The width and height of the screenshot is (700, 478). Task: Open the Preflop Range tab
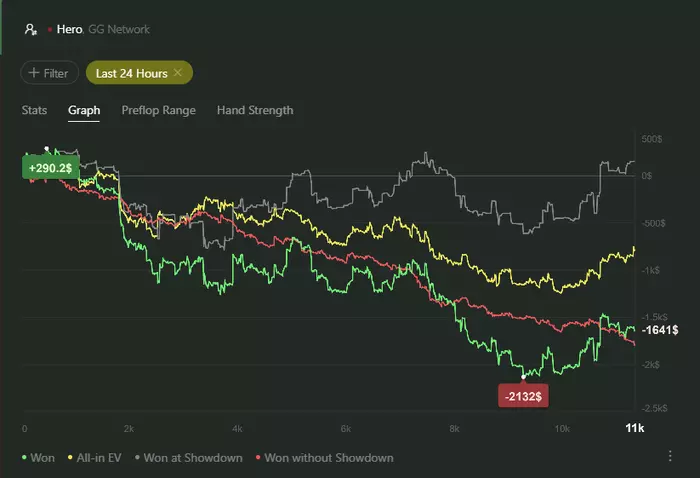tap(158, 110)
